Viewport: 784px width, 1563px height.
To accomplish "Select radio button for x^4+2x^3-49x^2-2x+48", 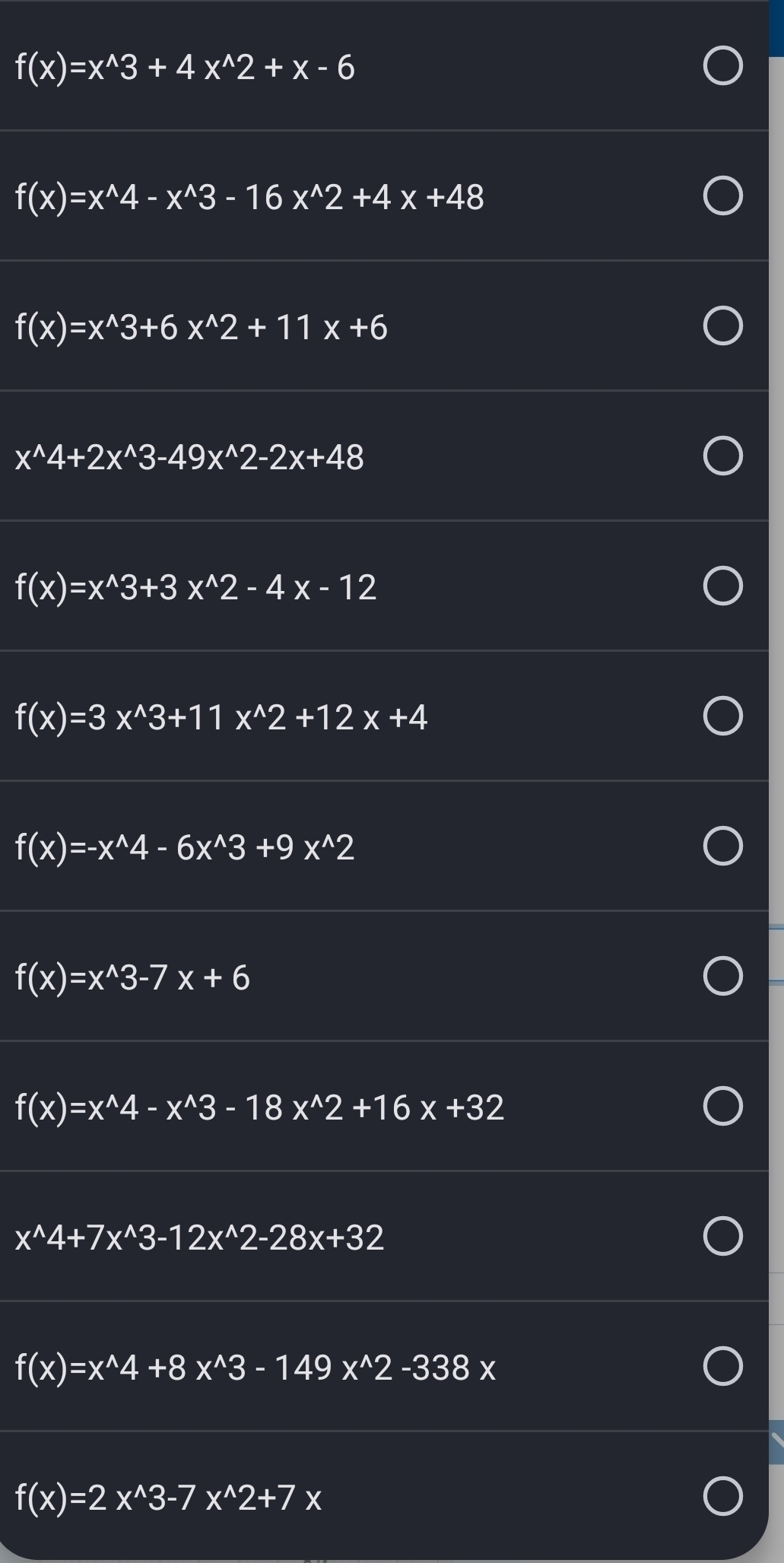I will pyautogui.click(x=722, y=456).
